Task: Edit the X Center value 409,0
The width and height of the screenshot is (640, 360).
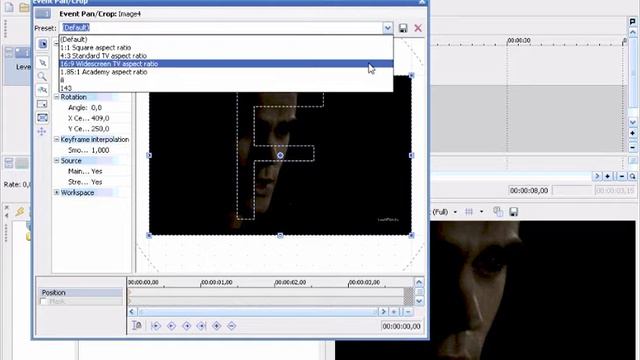Action: tap(100, 118)
